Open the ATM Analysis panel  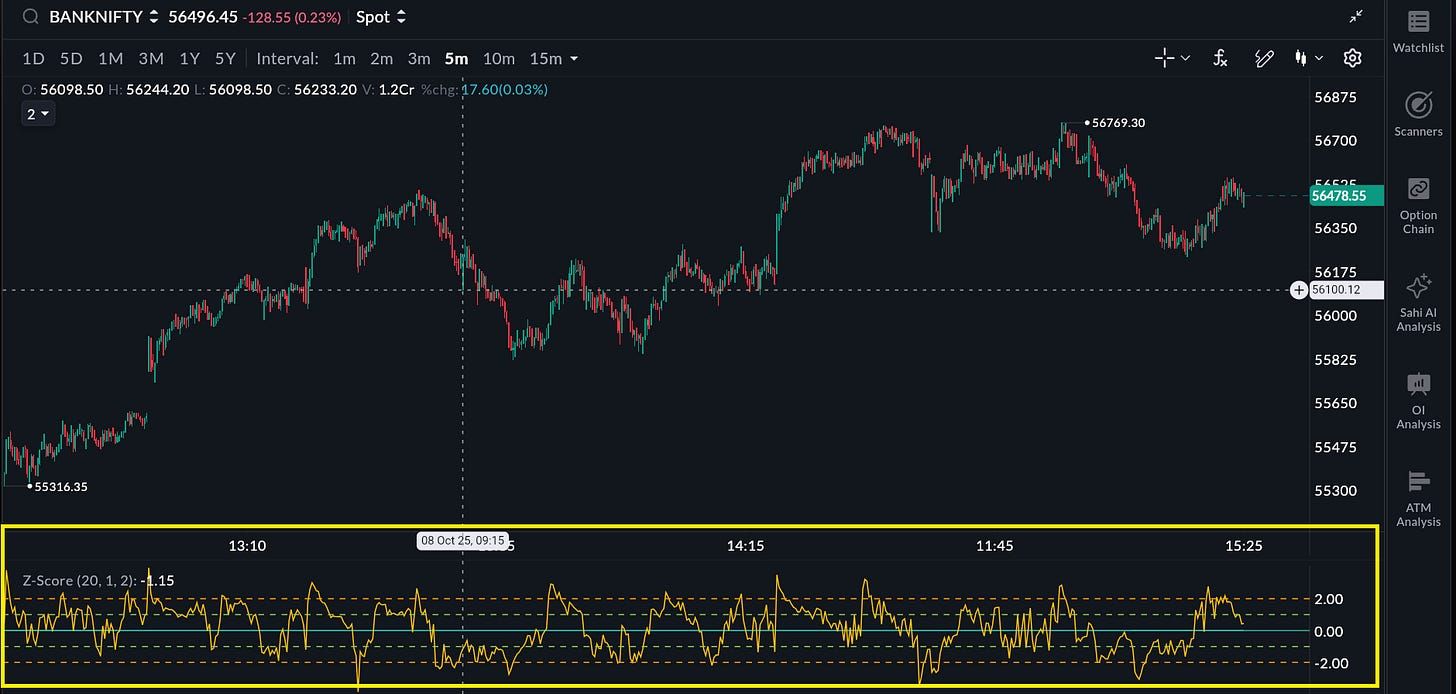tap(1418, 497)
